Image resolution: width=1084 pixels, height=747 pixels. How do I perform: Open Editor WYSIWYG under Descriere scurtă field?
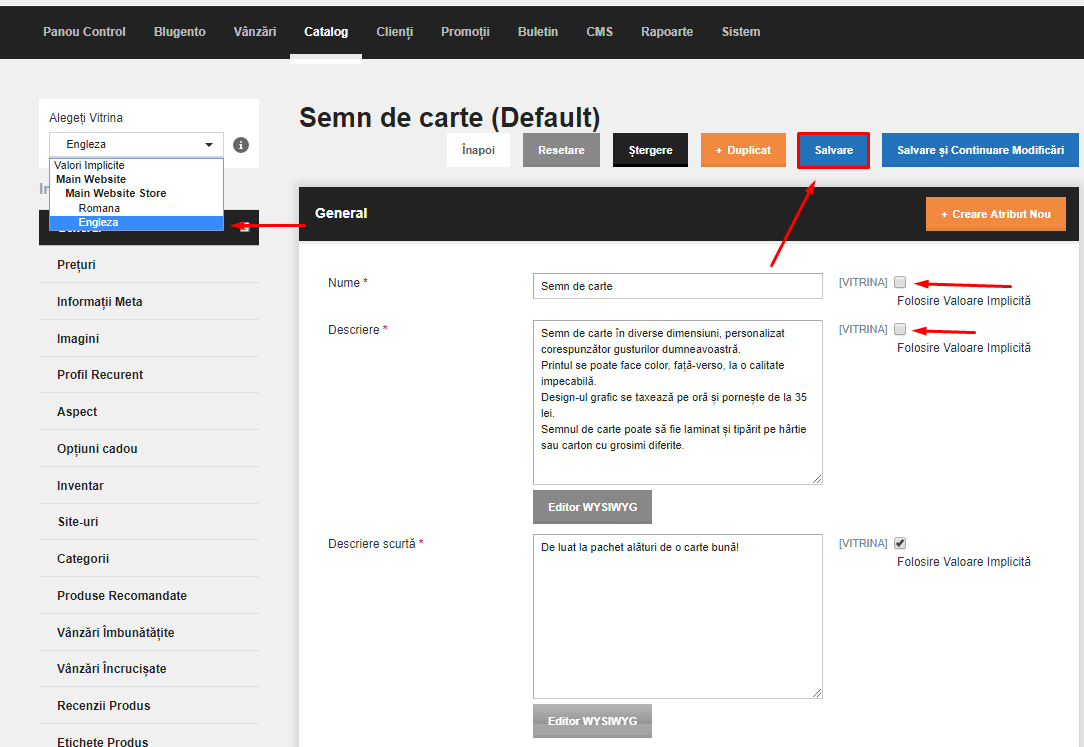pos(592,721)
